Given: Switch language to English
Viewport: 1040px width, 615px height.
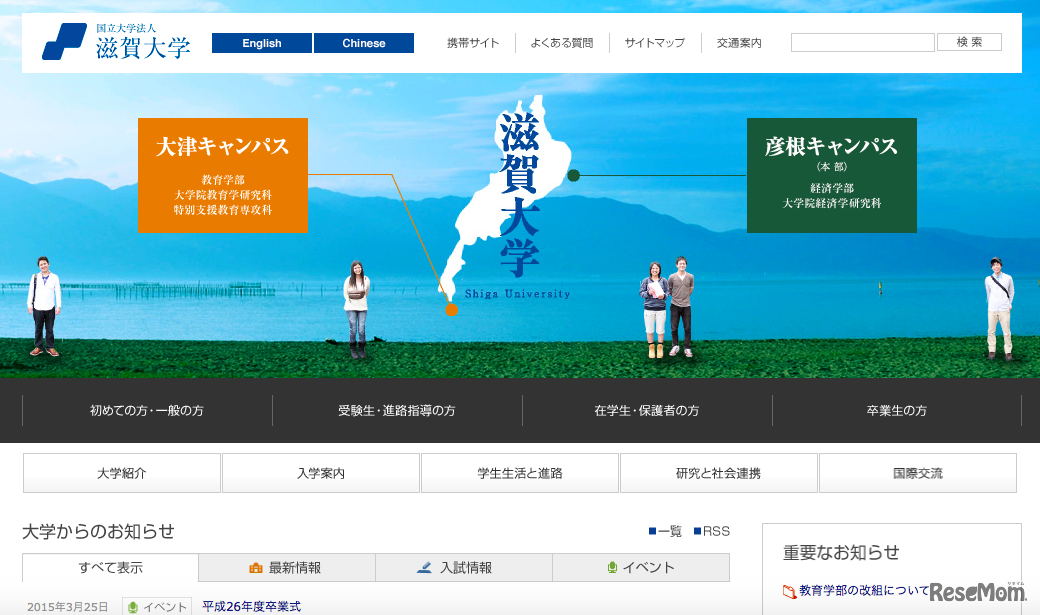Looking at the screenshot, I should tap(262, 43).
